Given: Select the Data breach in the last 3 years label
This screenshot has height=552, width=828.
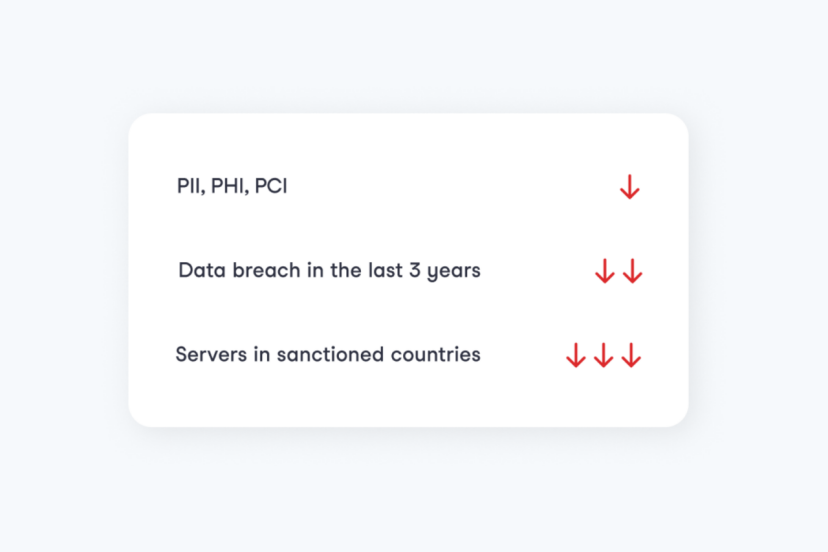Looking at the screenshot, I should coord(330,270).
